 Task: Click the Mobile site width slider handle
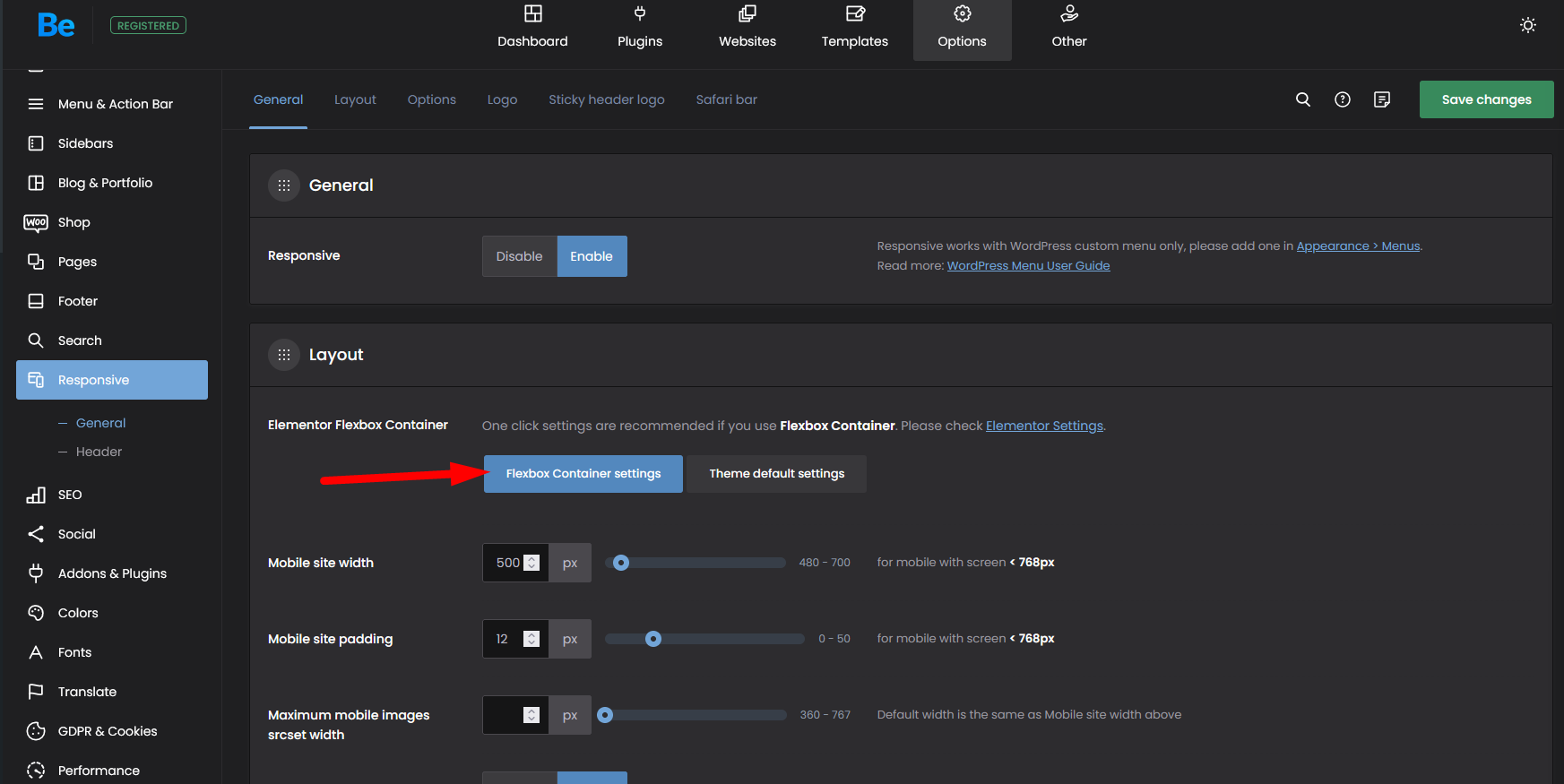pyautogui.click(x=621, y=563)
